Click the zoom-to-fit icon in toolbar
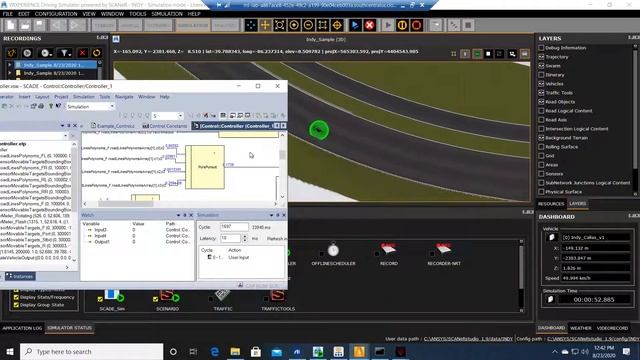This screenshot has width=640, height=360. coord(280,25)
